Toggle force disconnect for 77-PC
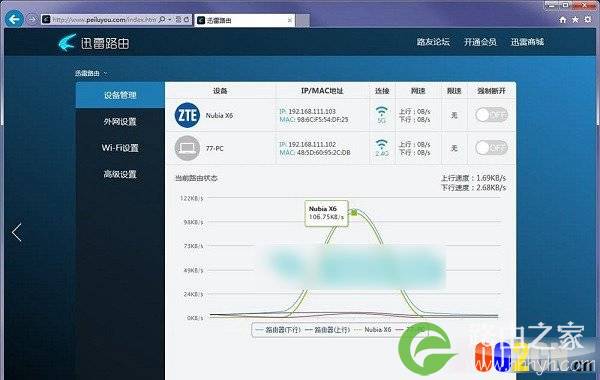The image size is (600, 380). coord(491,148)
